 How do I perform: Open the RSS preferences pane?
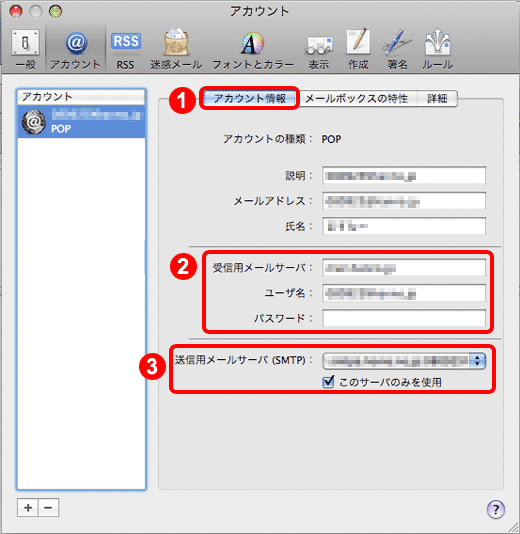(125, 49)
